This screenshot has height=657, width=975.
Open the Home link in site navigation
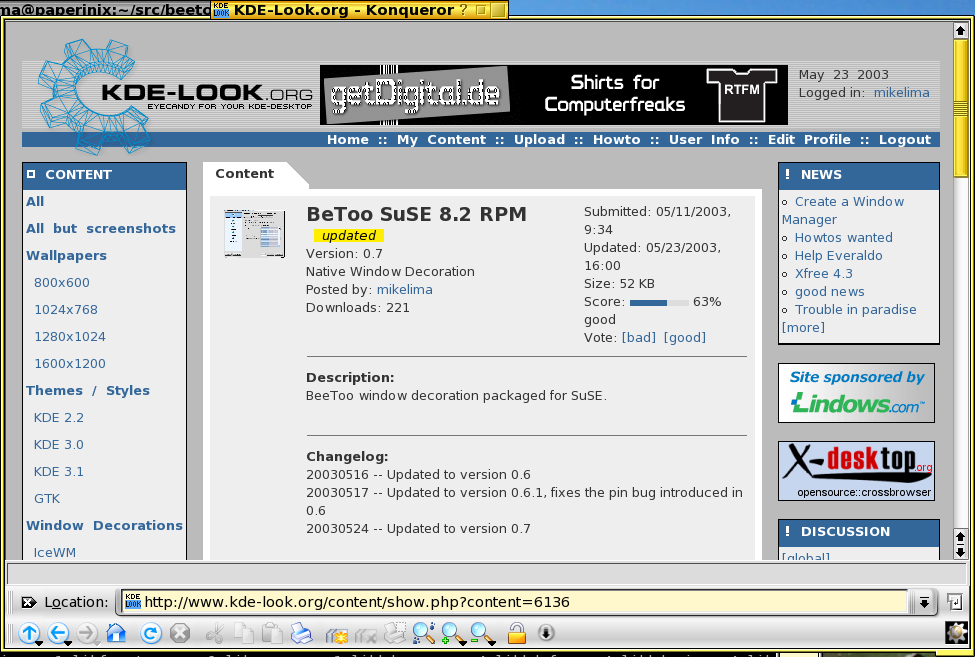348,140
